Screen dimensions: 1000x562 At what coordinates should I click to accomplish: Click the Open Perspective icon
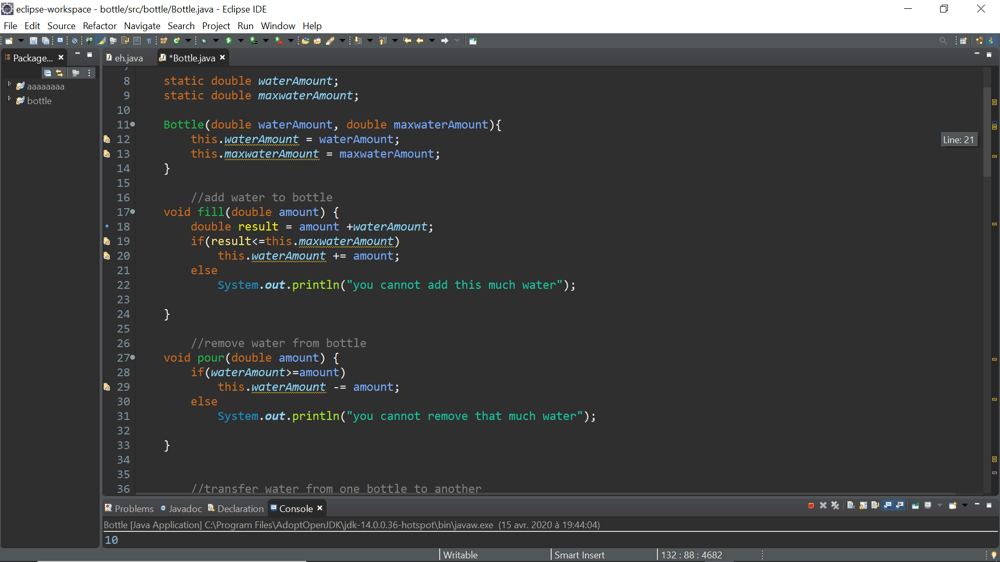click(x=963, y=41)
